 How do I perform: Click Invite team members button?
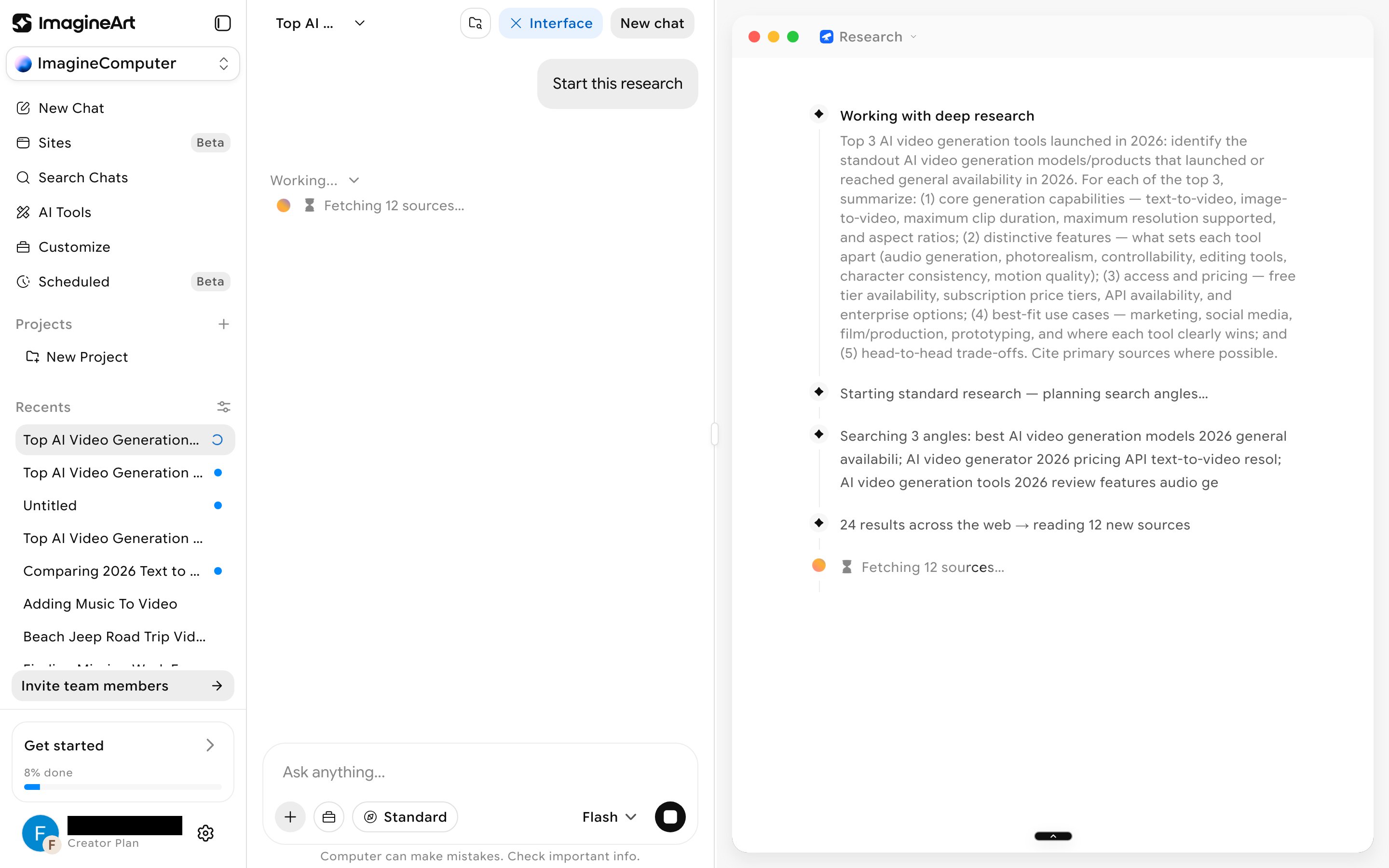coord(123,686)
